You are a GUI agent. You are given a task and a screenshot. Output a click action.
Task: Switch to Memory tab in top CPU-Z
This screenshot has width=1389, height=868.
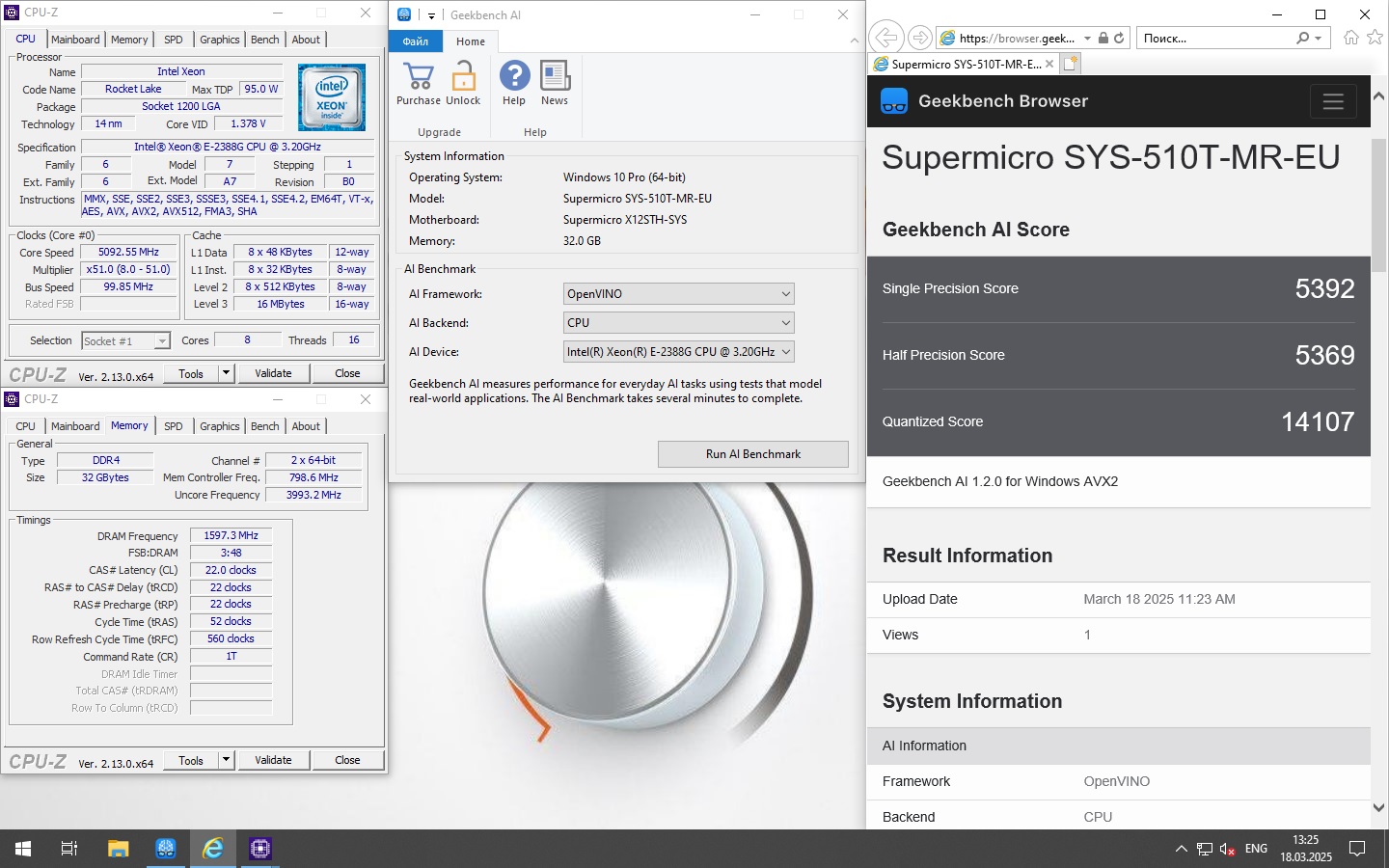tap(129, 40)
